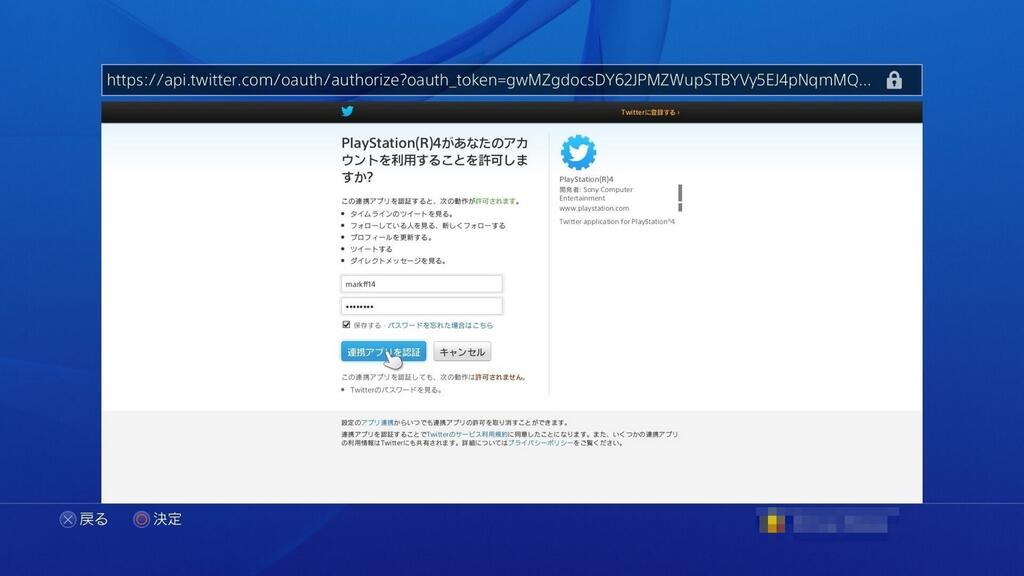Image resolution: width=1024 pixels, height=576 pixels.
Task: Click the 連携アプリを認証 authorize button
Action: [x=385, y=351]
